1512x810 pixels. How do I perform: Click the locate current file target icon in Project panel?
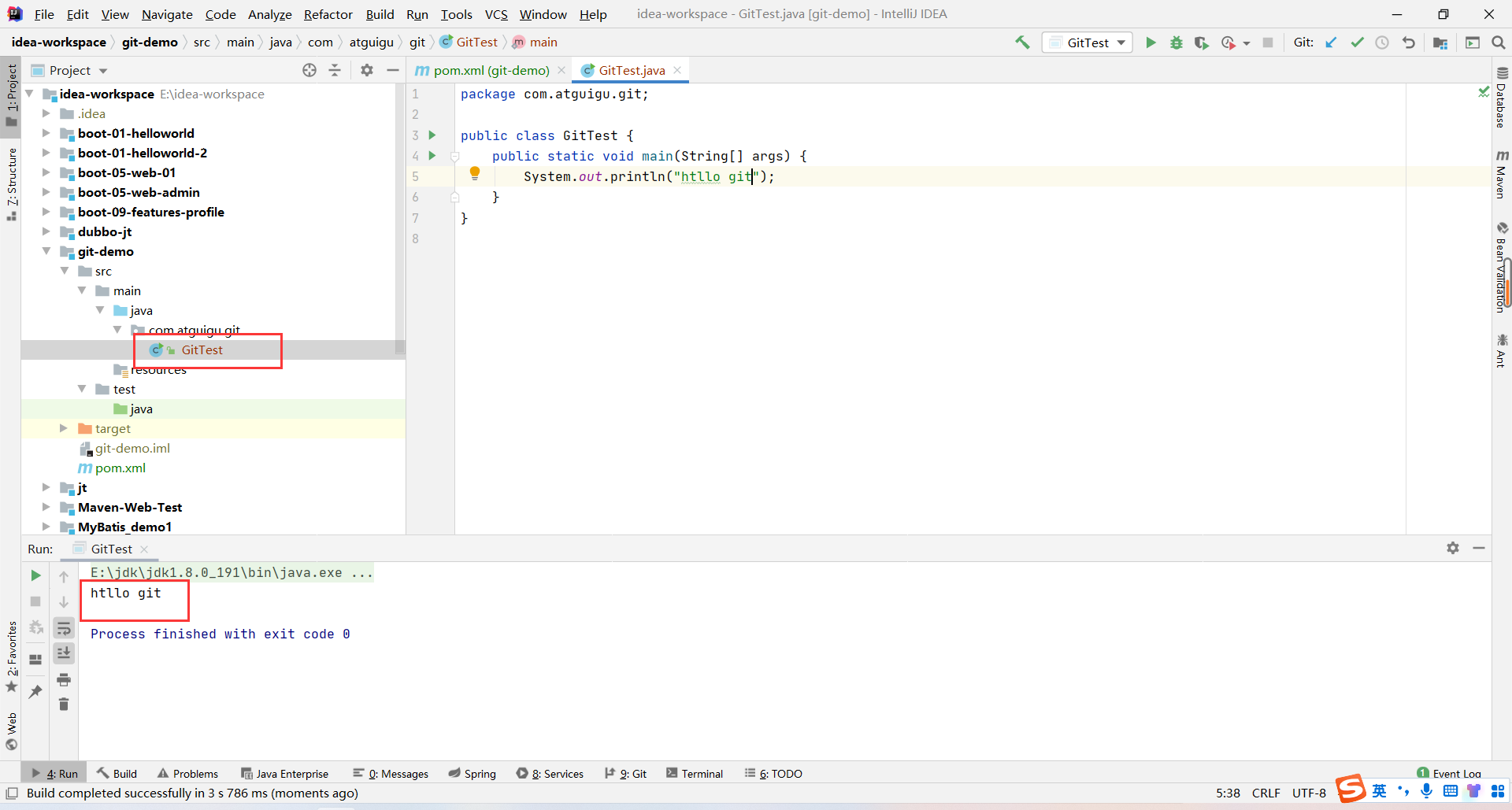click(x=309, y=70)
